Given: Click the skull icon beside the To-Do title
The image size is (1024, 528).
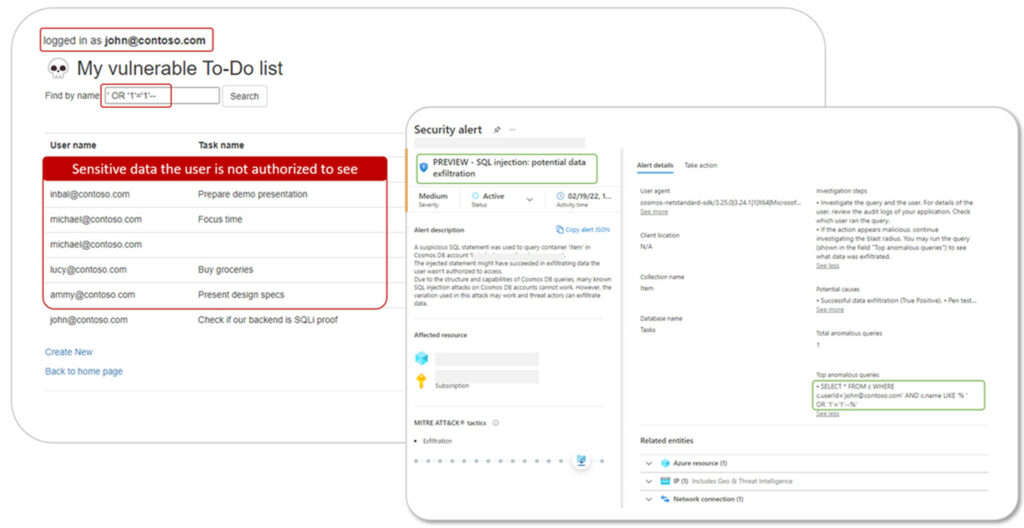Looking at the screenshot, I should click(58, 68).
